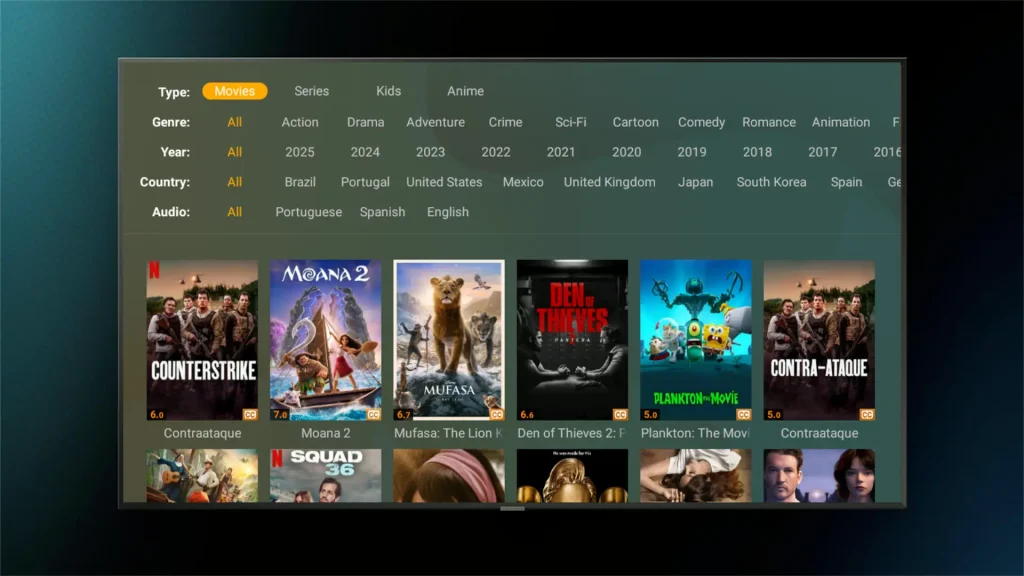
Task: Select "All" in the Genre row
Action: 234,122
